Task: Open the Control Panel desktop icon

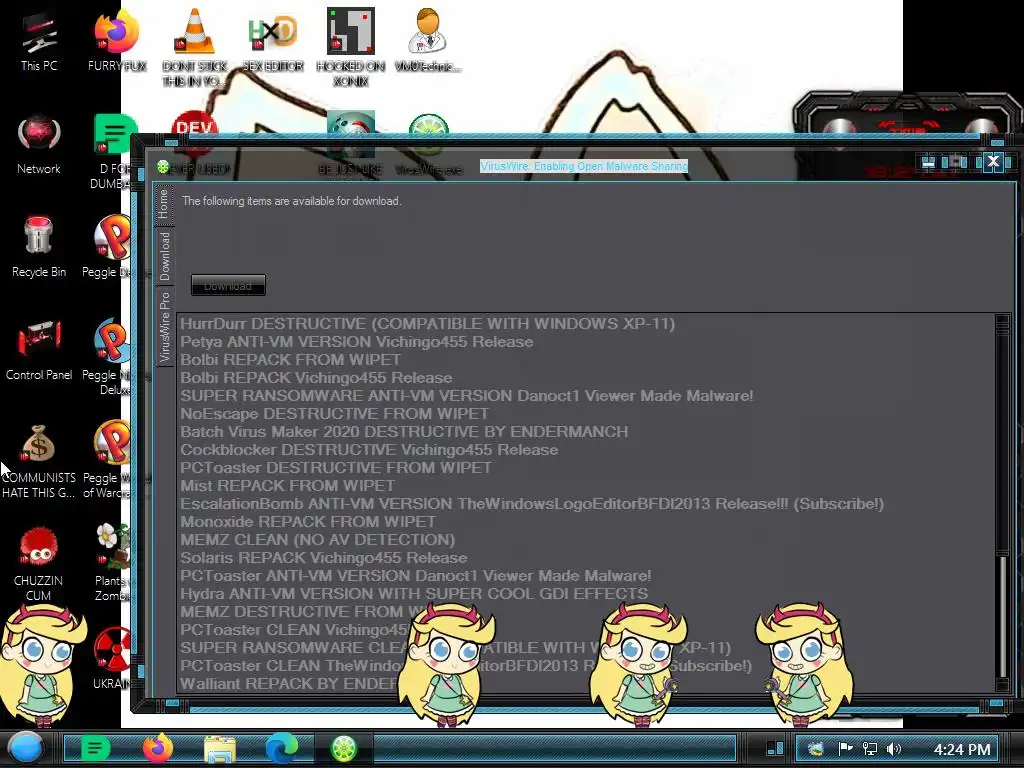Action: pyautogui.click(x=39, y=350)
